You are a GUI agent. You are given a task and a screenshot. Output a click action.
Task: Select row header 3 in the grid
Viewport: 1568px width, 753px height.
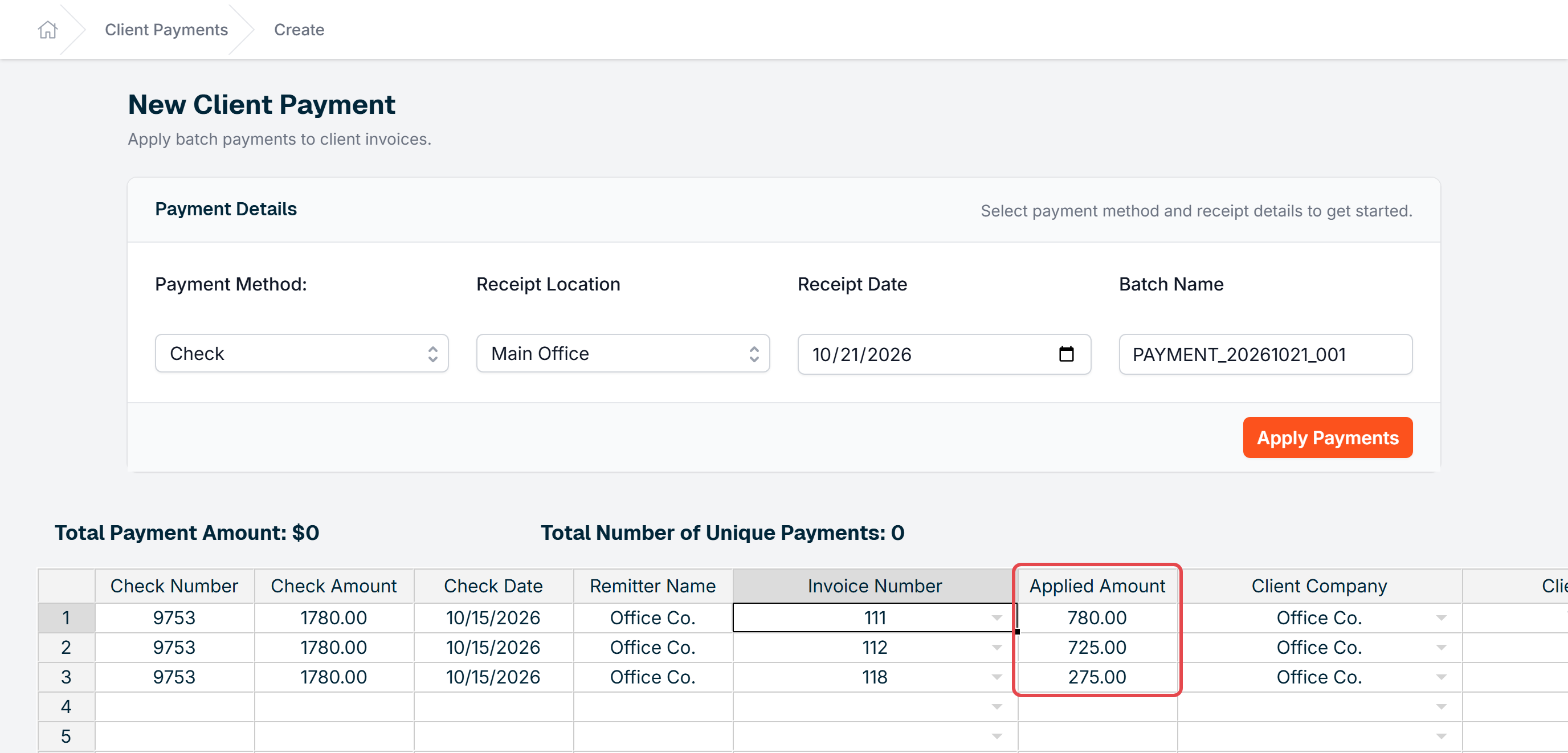tap(66, 677)
